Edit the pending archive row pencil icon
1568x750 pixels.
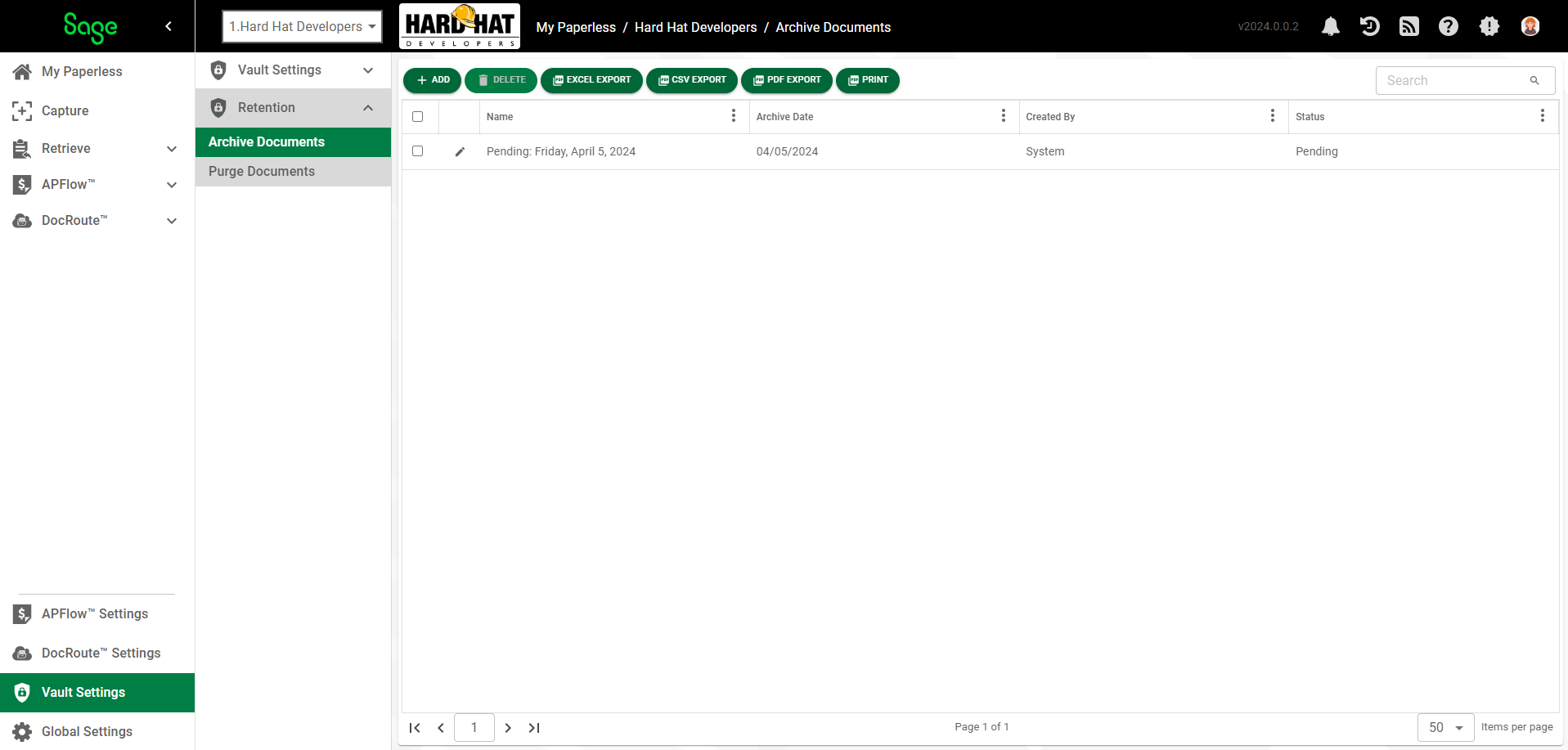click(x=460, y=151)
